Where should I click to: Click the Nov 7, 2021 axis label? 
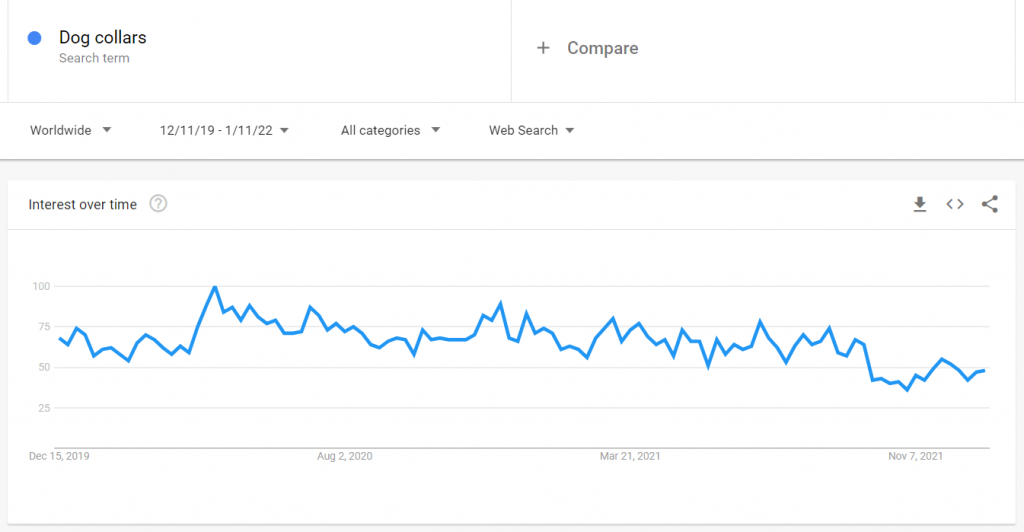point(916,456)
